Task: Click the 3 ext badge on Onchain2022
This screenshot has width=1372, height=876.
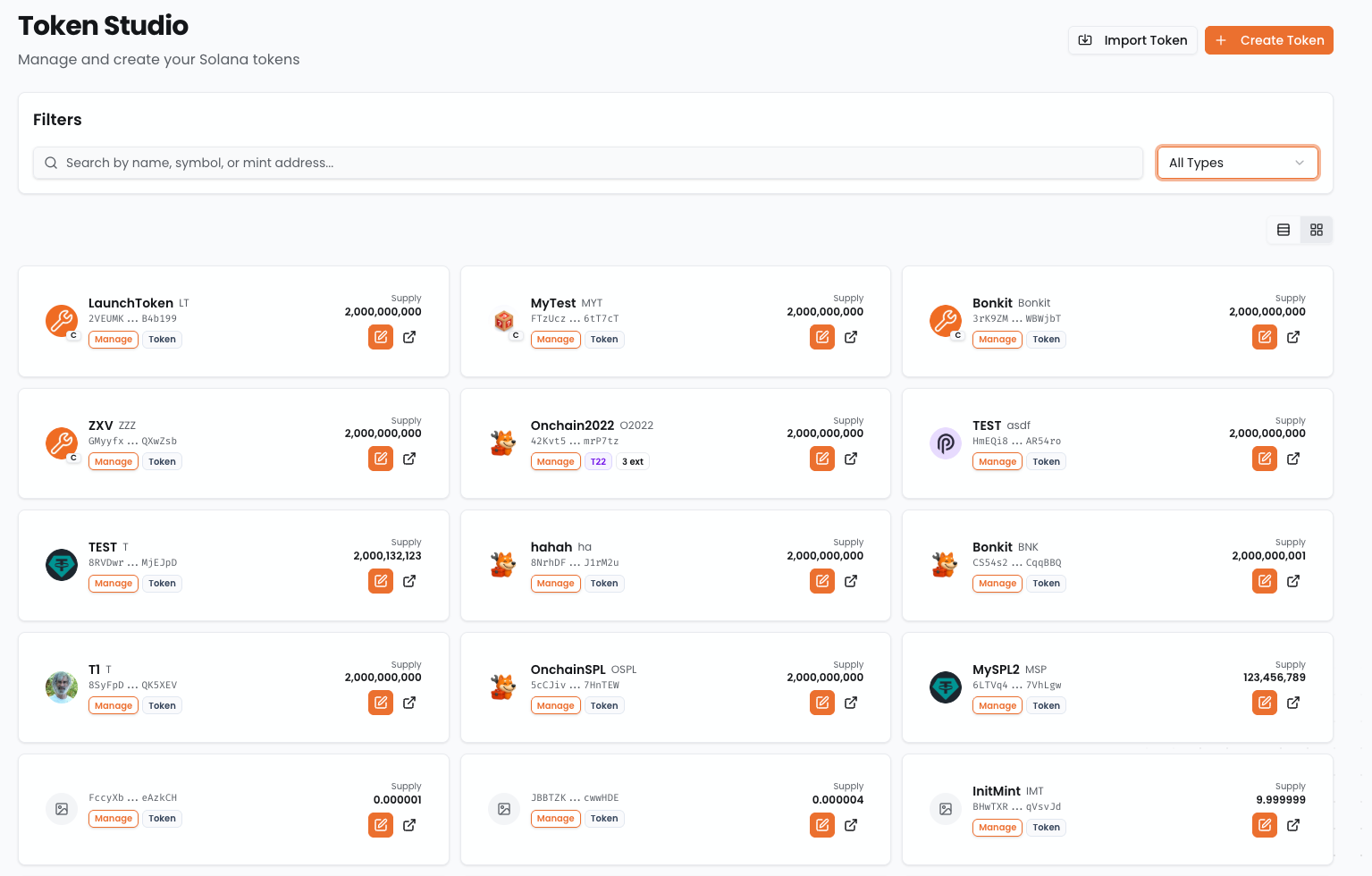Action: click(633, 462)
